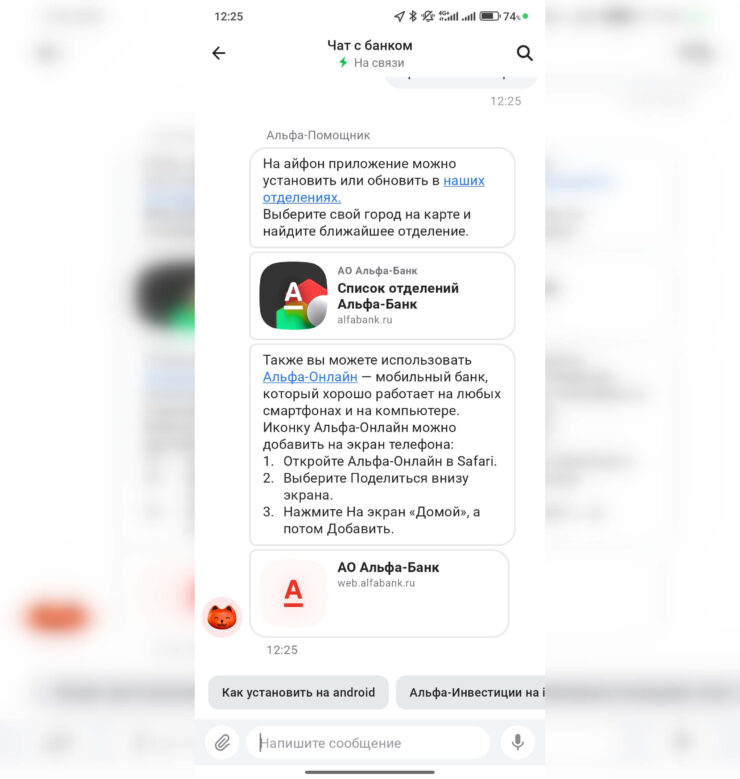Tap the battery indicator in status bar
The image size is (740, 779).
489,16
